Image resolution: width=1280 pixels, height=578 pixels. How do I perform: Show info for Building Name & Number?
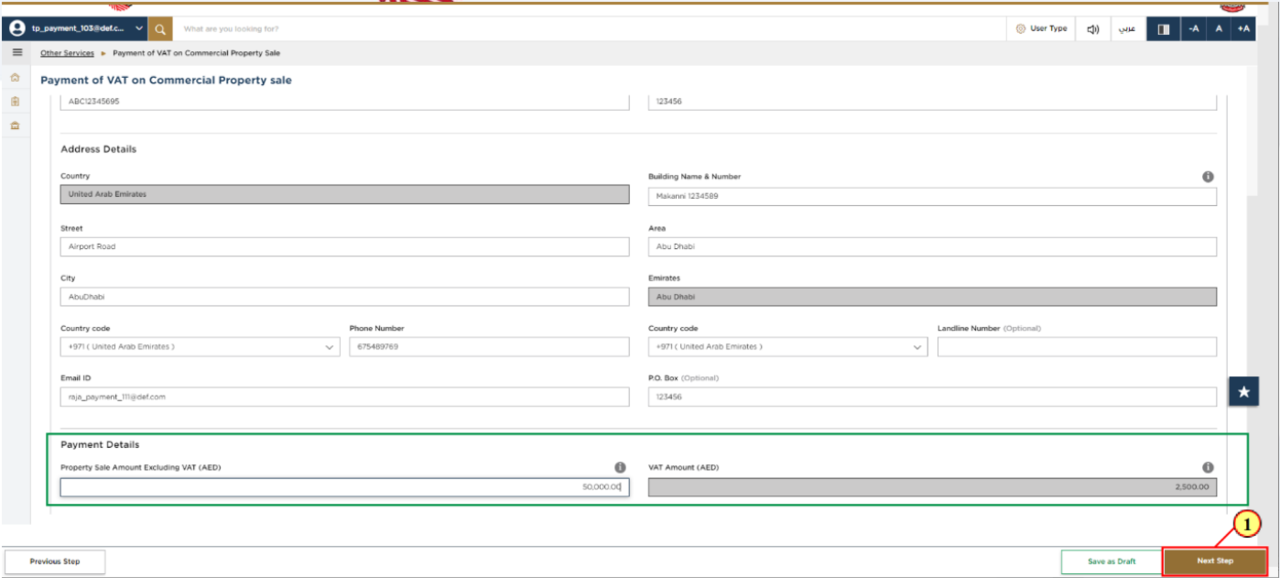tap(1208, 177)
